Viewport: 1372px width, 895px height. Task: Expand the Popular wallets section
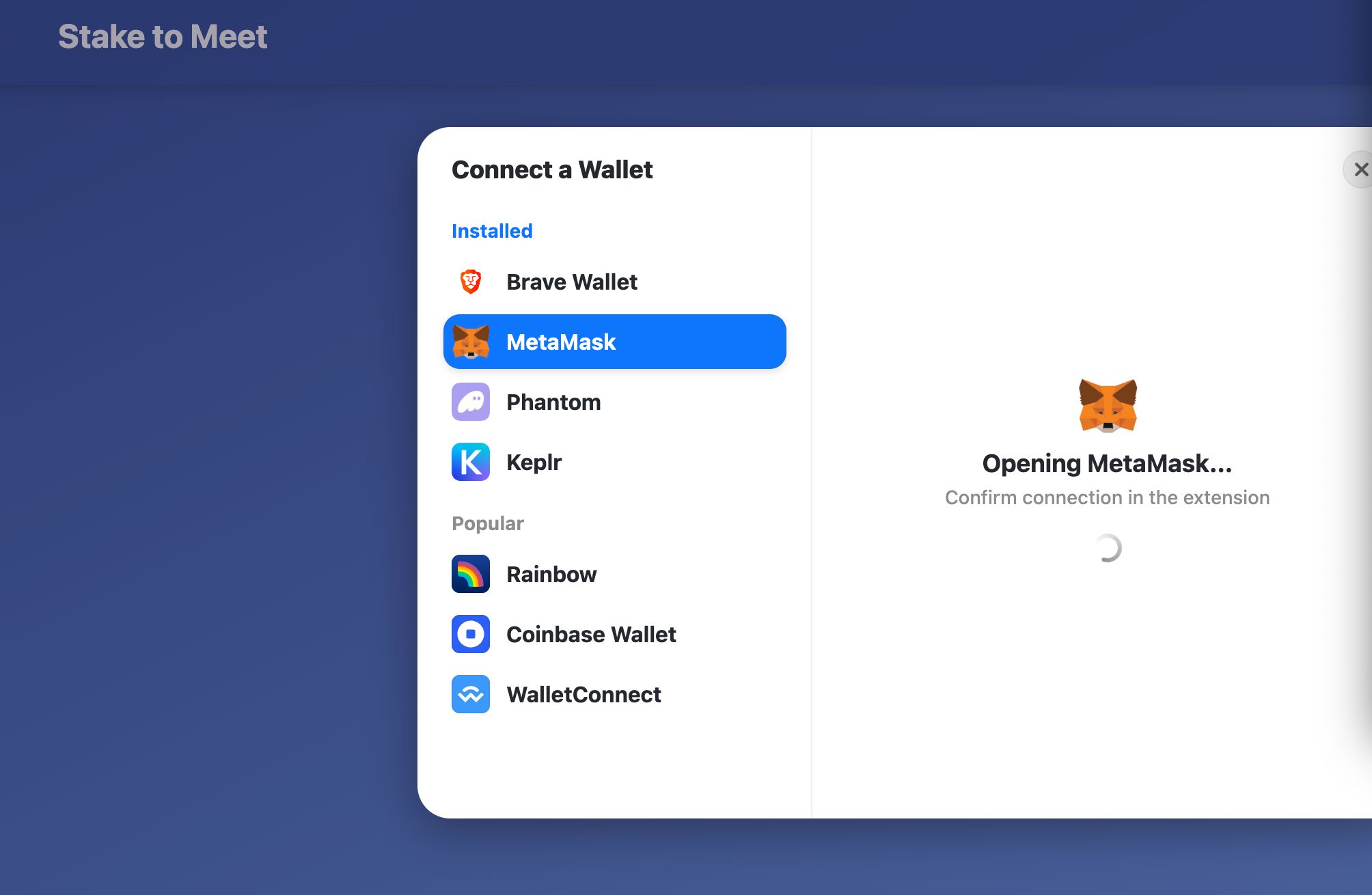point(488,521)
